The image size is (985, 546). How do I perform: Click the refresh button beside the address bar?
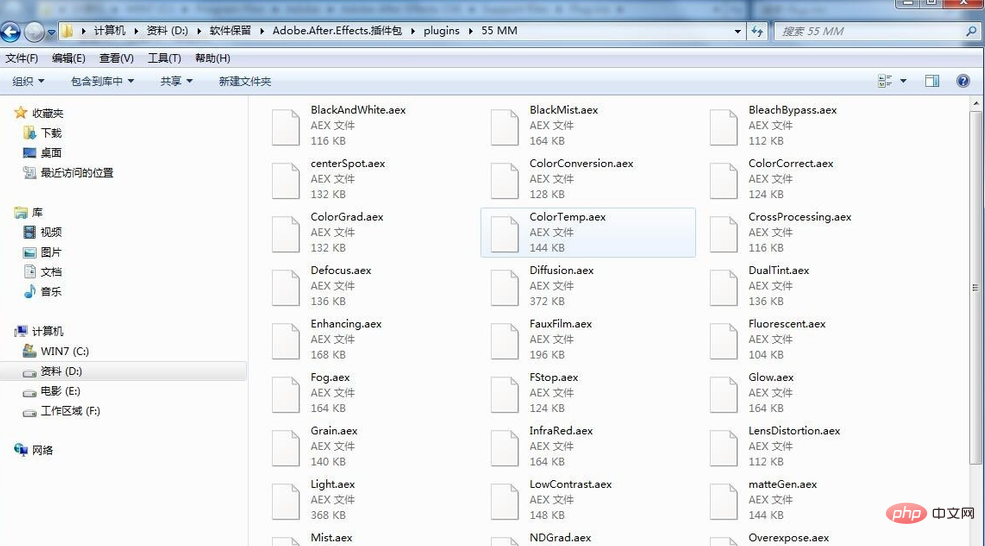click(x=757, y=31)
